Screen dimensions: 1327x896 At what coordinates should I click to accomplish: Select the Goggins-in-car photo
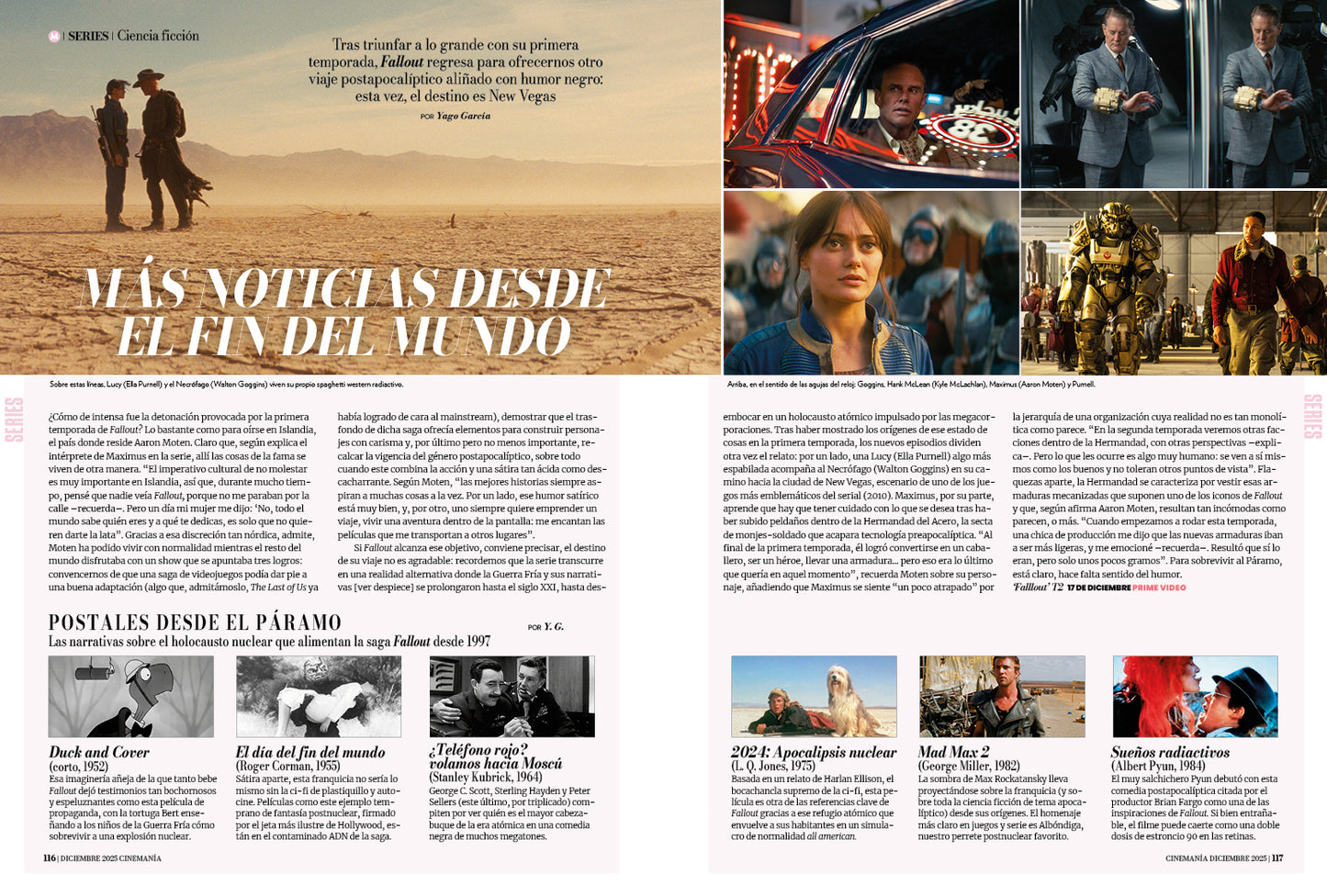(x=871, y=95)
